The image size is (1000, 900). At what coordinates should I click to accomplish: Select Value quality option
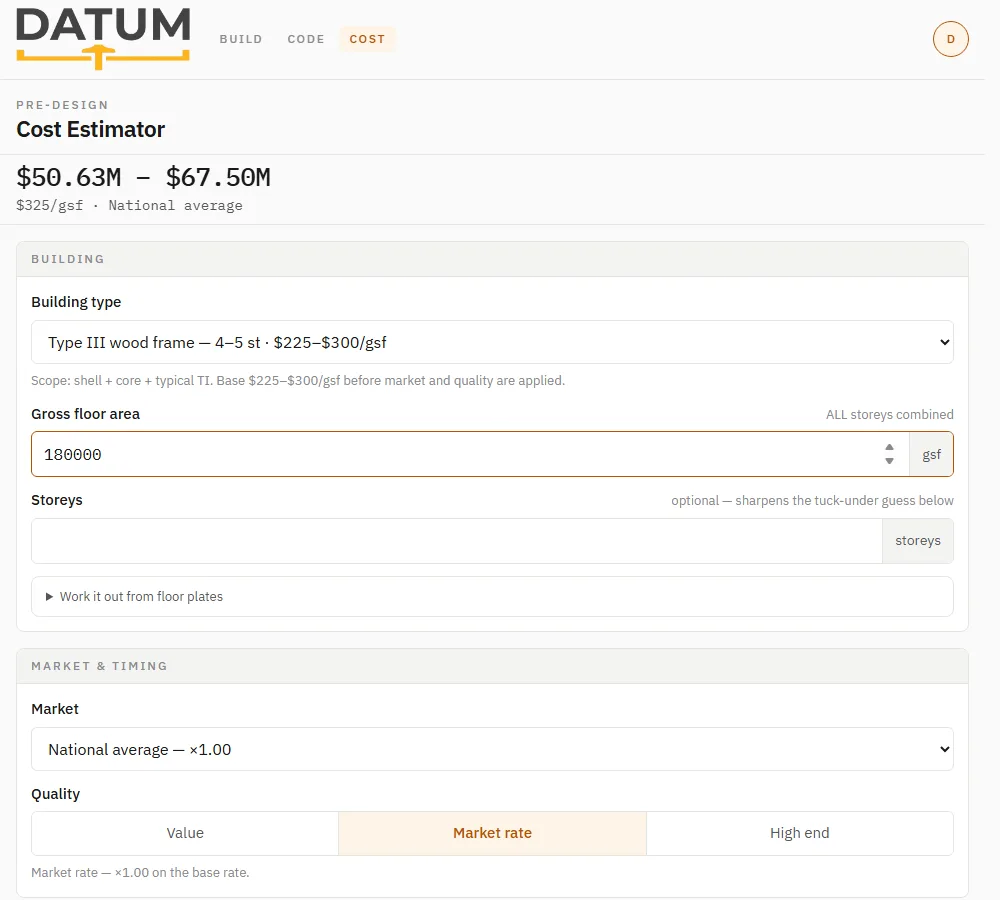coord(185,833)
